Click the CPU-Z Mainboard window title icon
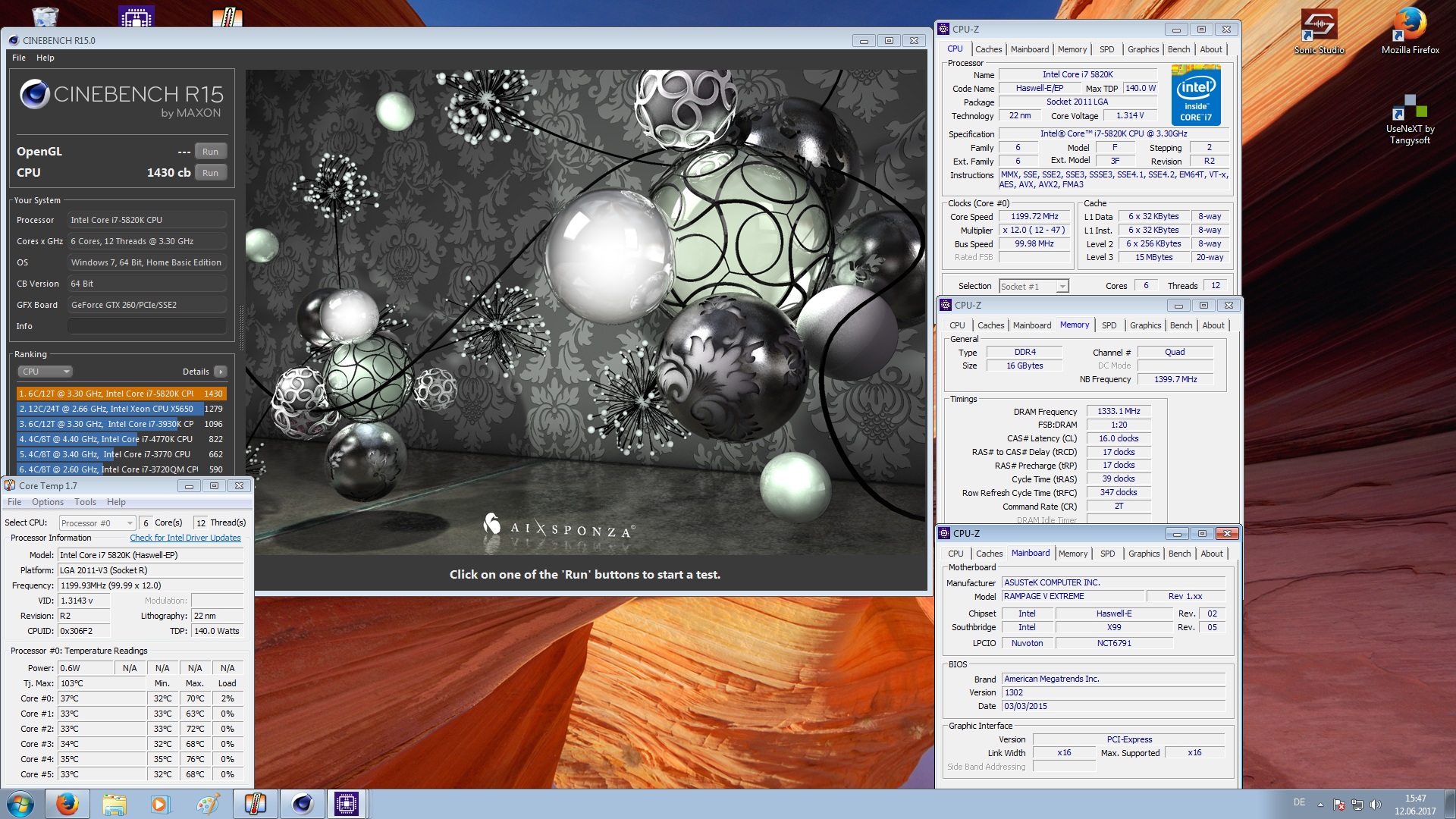Image resolution: width=1456 pixels, height=819 pixels. (x=944, y=533)
